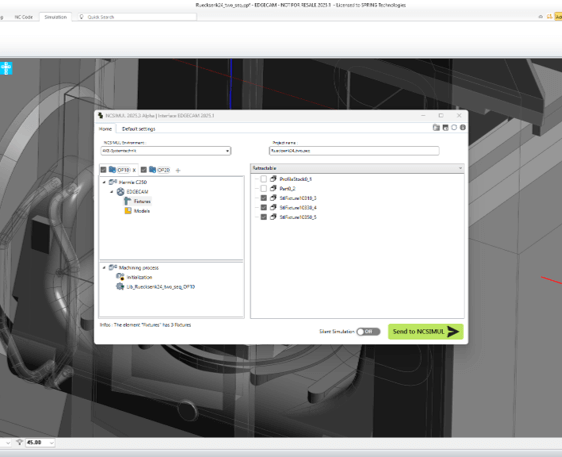Click the gear icon of Lib_Ruecksenk24 program
Image resolution: width=562 pixels, height=457 pixels.
[x=120, y=286]
